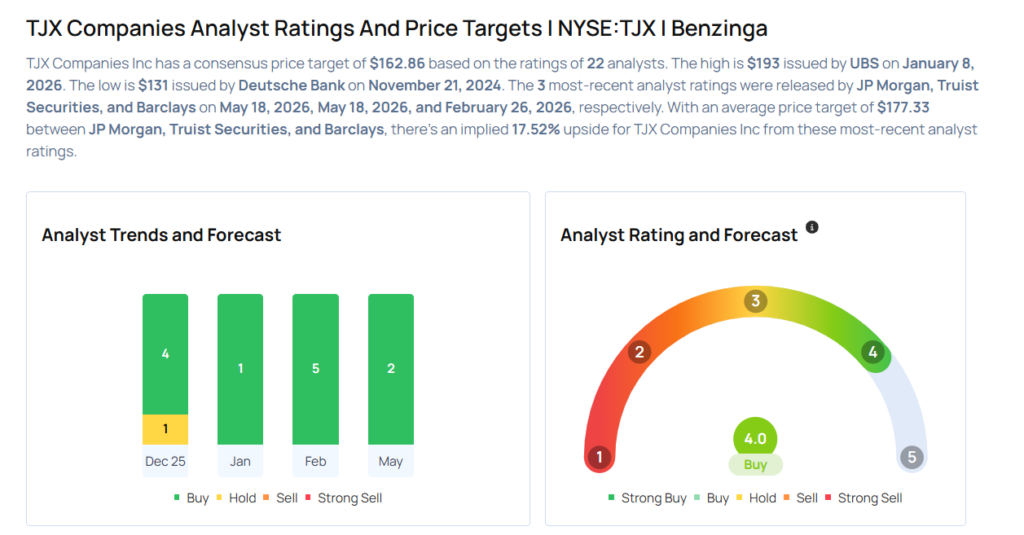This screenshot has width=1024, height=535.
Task: Select the gauge marker numbered 3
Action: click(756, 301)
